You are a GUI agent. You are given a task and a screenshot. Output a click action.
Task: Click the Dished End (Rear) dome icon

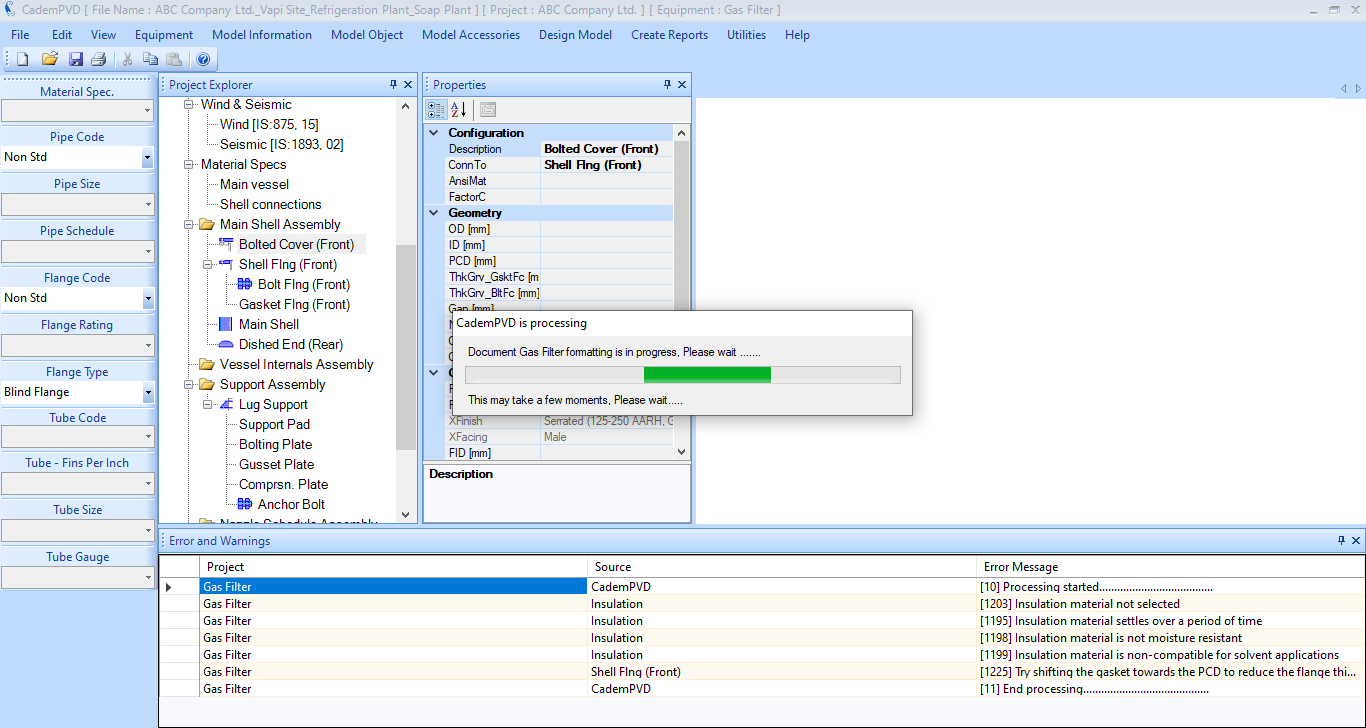pyautogui.click(x=226, y=345)
